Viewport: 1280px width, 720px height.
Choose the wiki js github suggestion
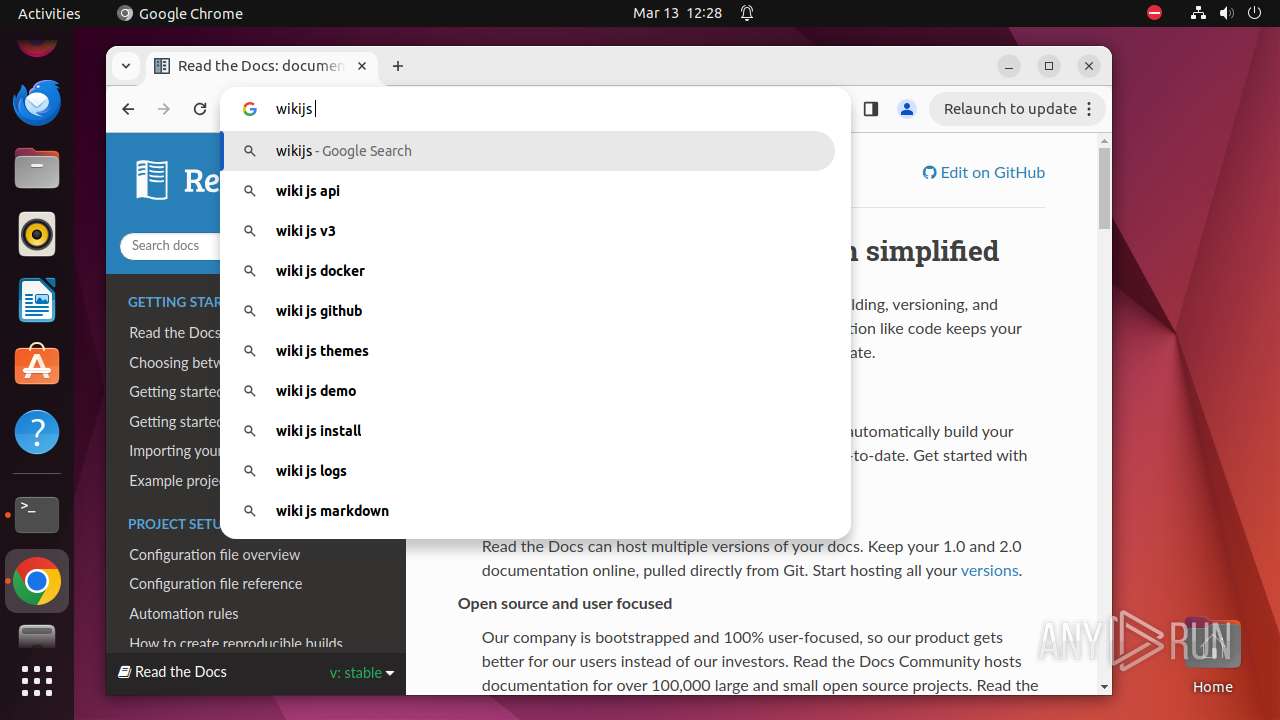528,311
